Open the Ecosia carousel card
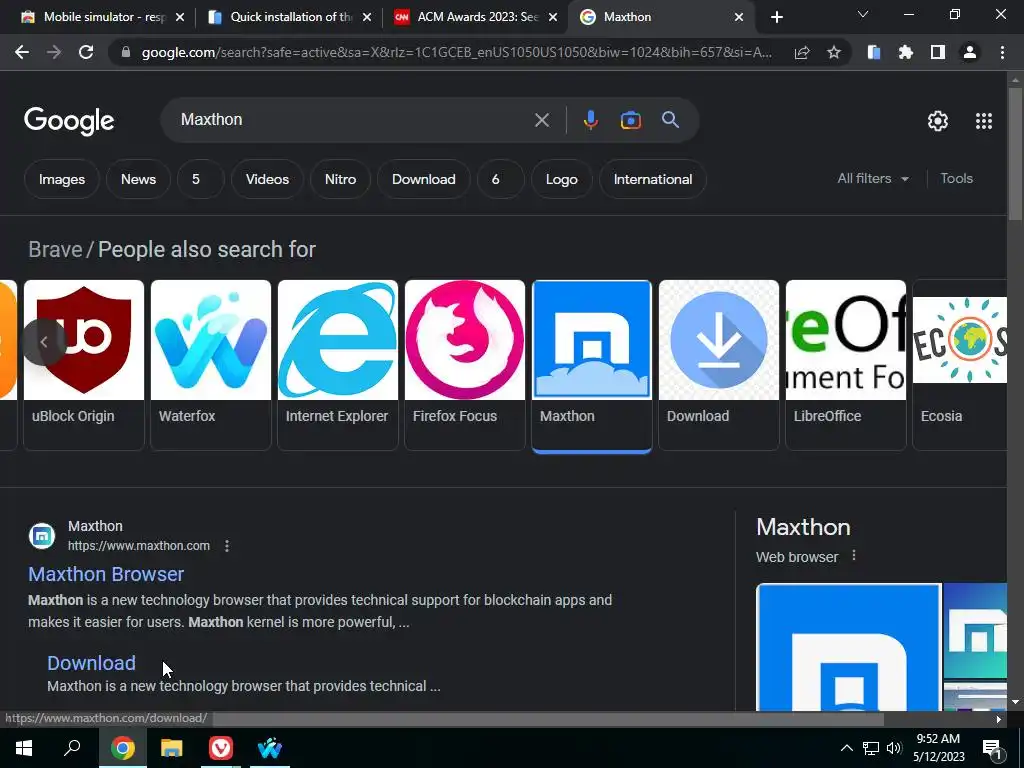The width and height of the screenshot is (1024, 768). click(959, 365)
